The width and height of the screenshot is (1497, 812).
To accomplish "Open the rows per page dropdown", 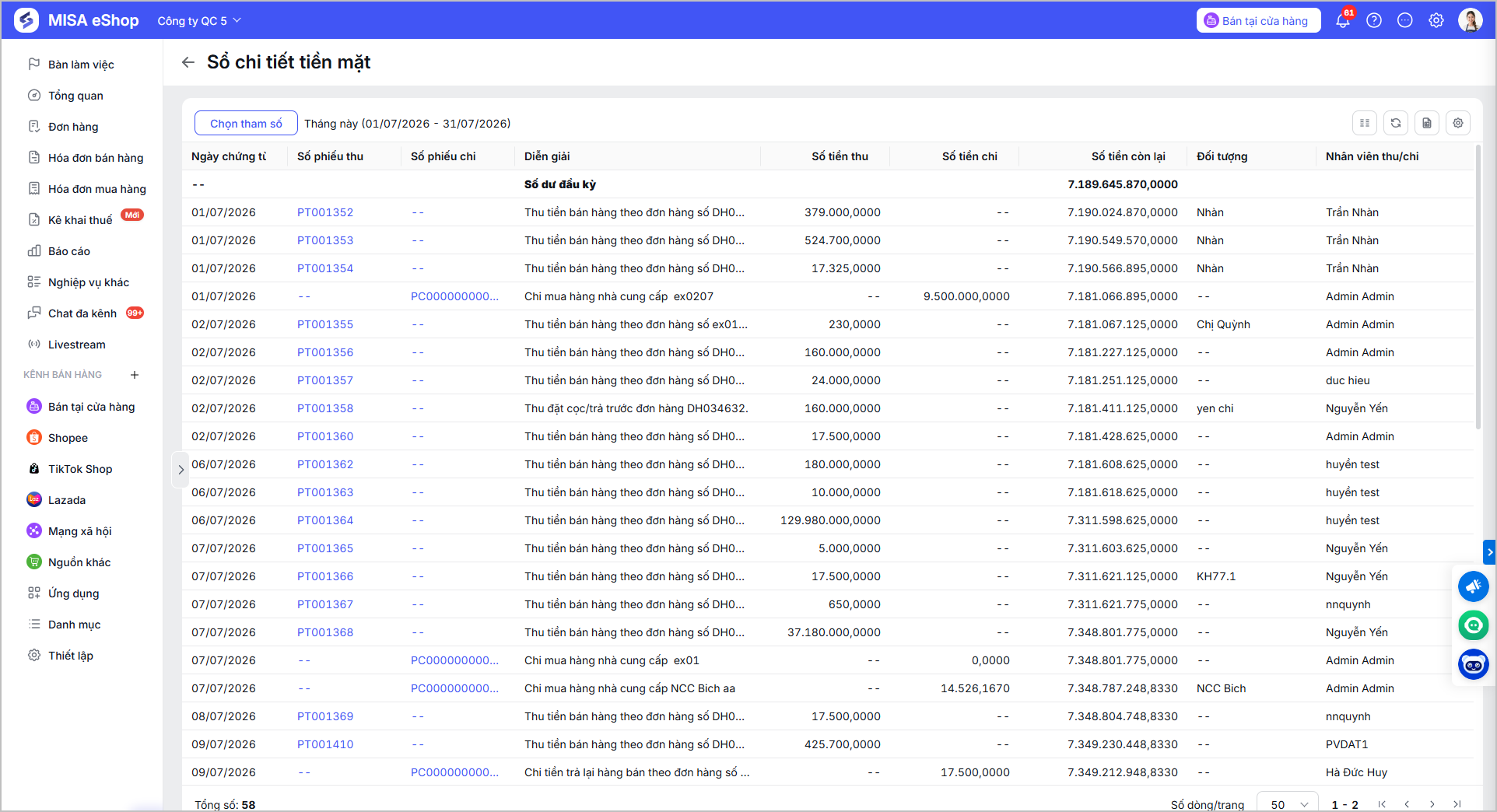I will coord(1288,804).
